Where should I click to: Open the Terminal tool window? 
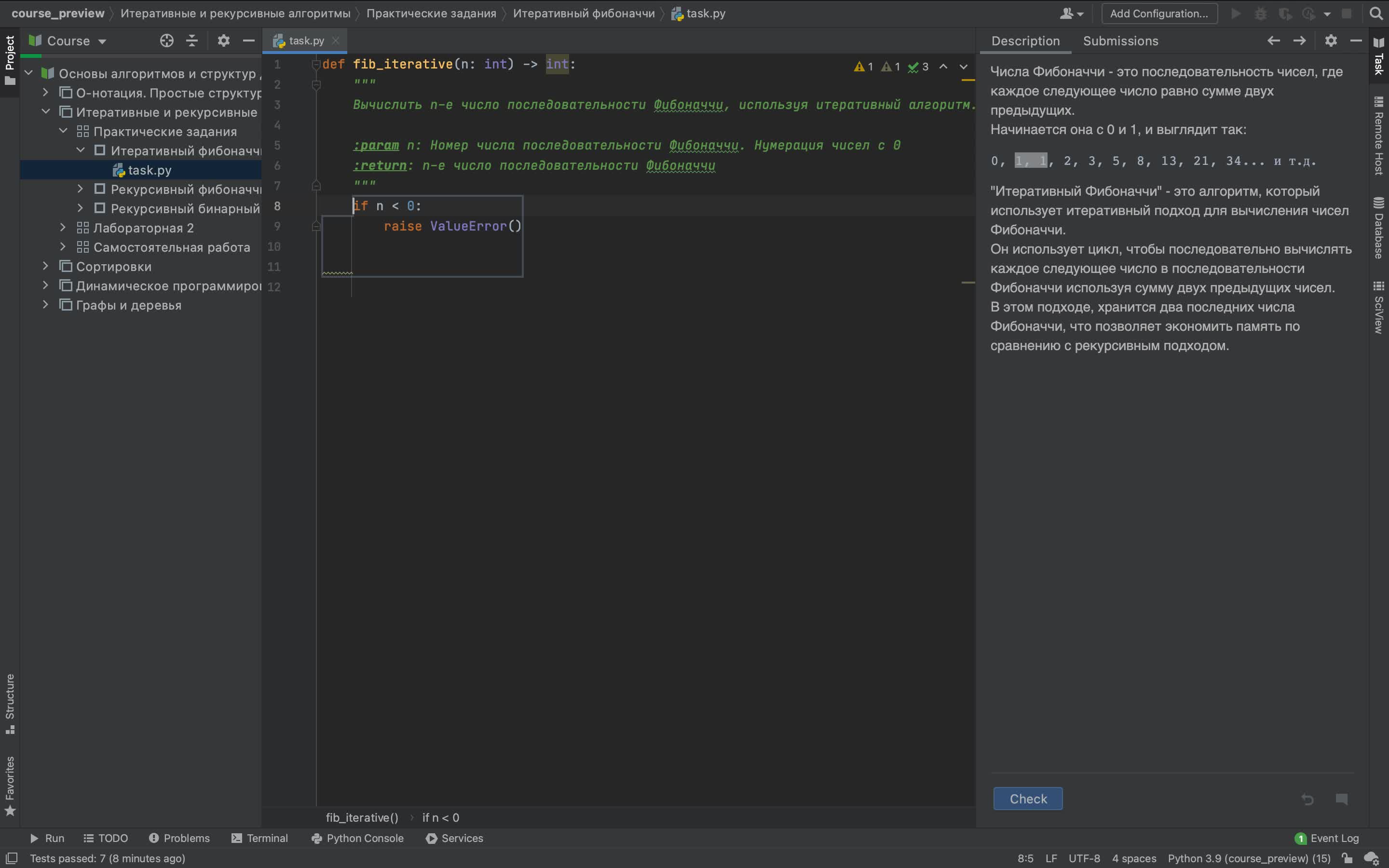259,838
